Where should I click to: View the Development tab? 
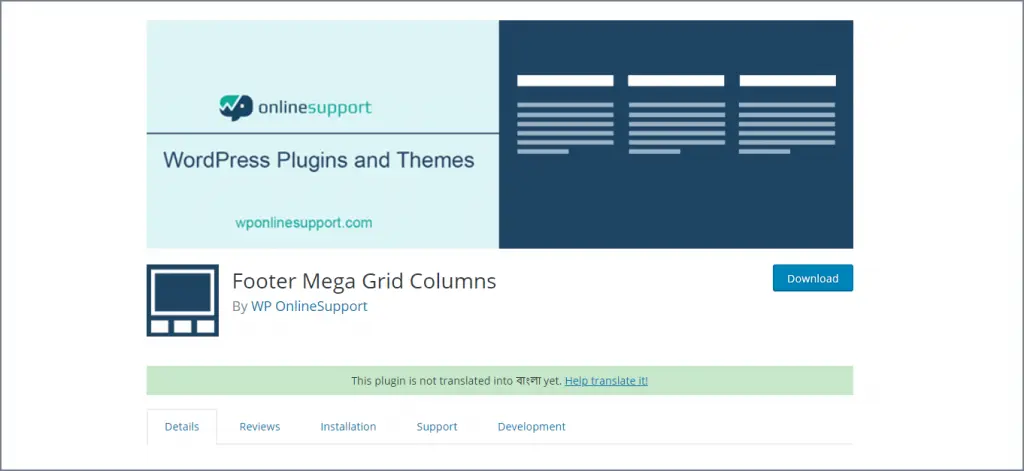pos(532,427)
